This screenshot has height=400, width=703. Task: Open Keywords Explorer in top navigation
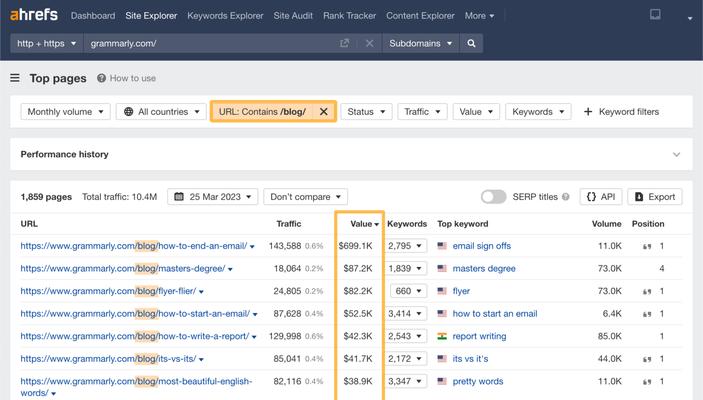click(225, 16)
